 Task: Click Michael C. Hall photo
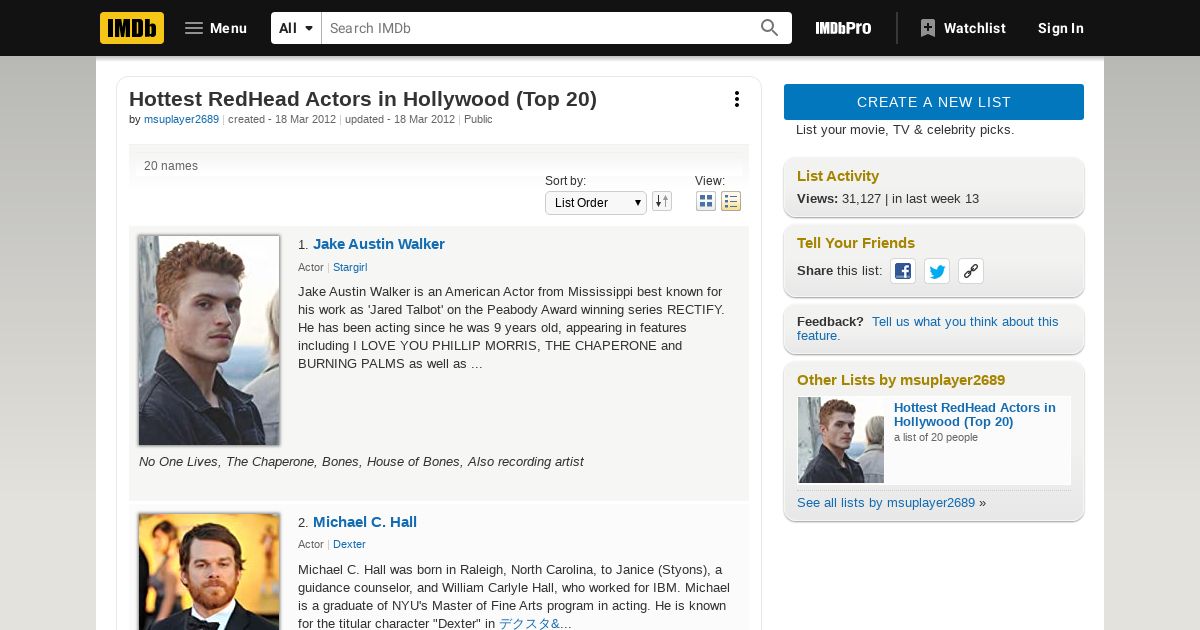coord(209,572)
